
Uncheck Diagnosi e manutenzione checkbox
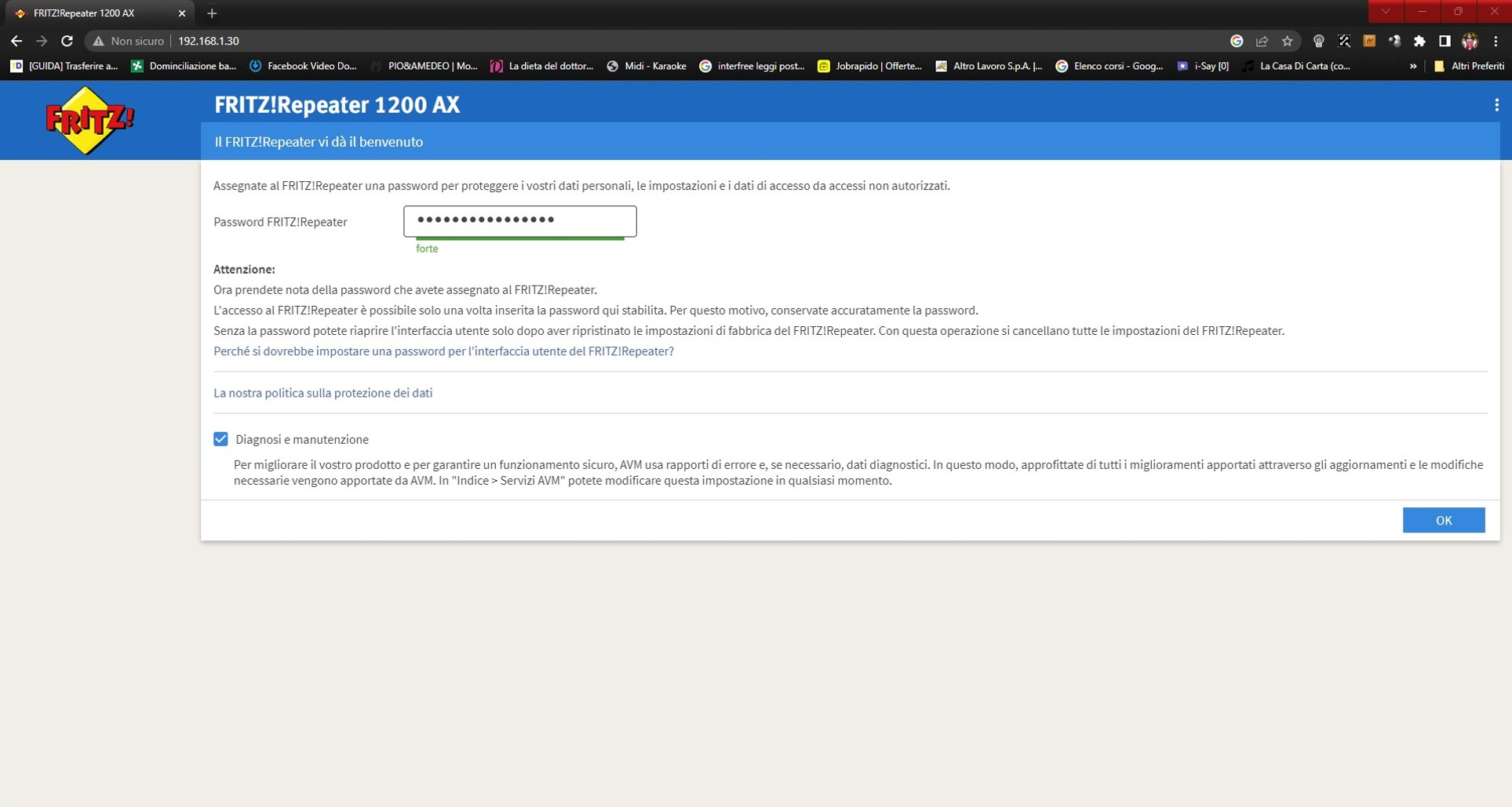click(x=220, y=439)
